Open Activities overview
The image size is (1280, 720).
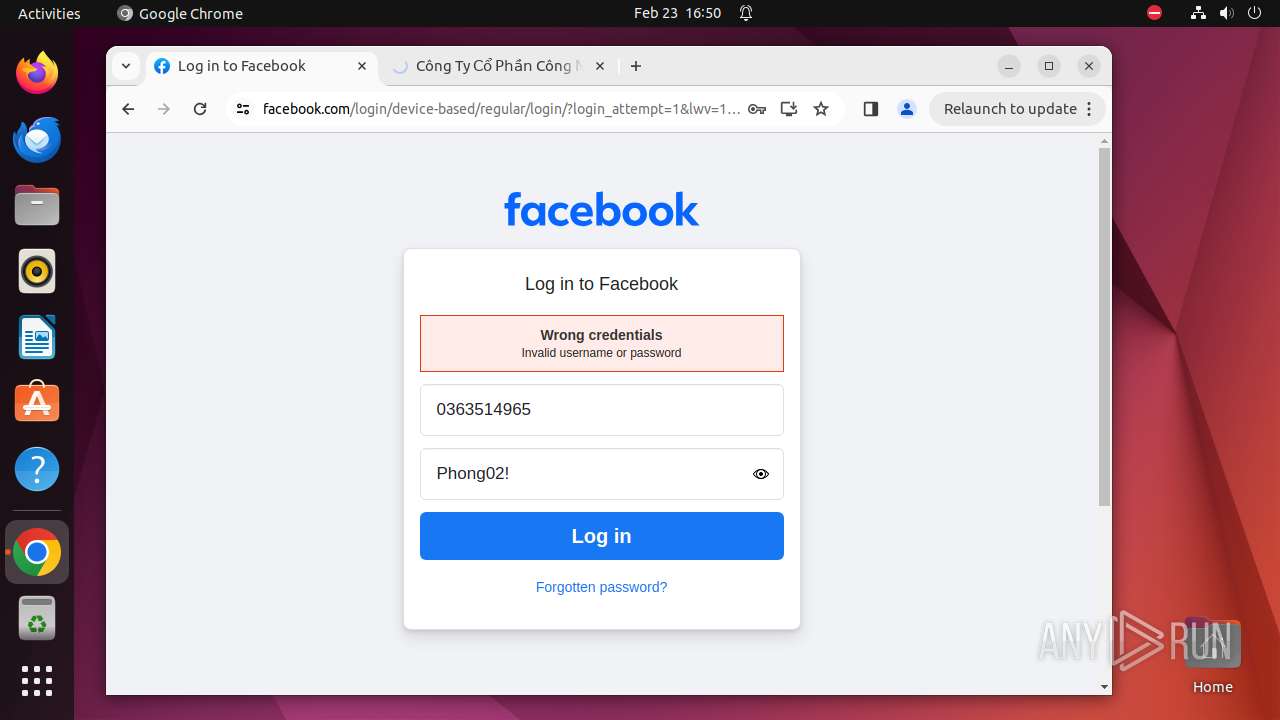point(49,13)
